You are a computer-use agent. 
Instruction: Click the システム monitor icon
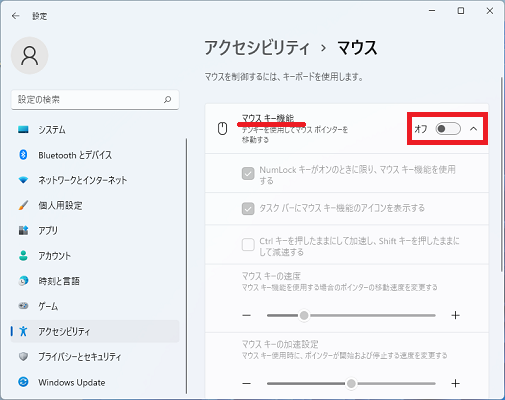(23, 129)
